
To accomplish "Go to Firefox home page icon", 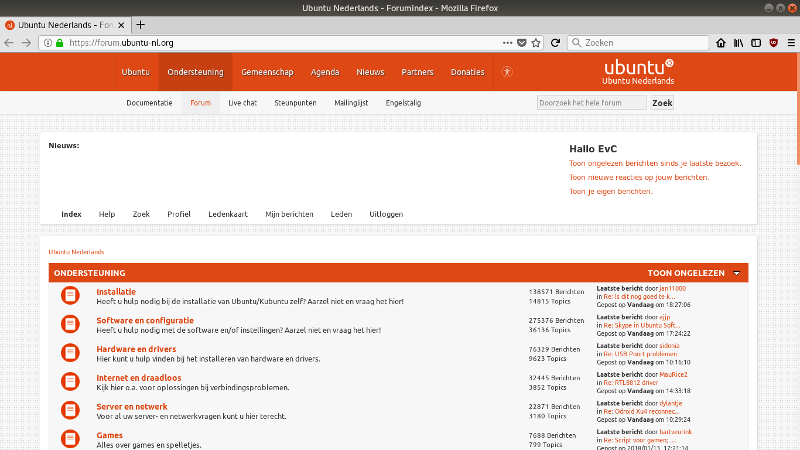I will point(720,43).
